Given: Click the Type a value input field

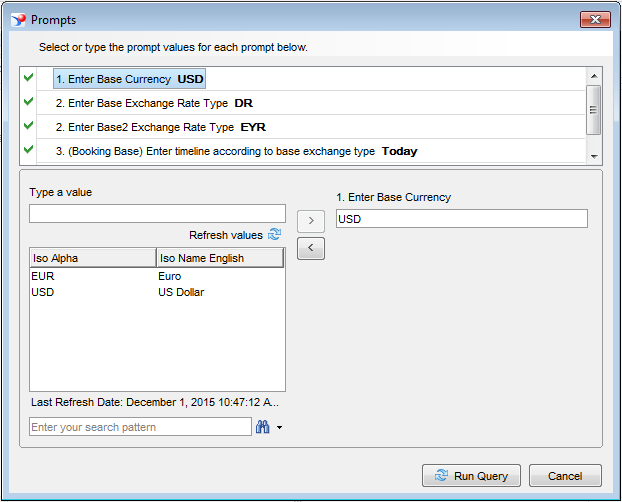Looking at the screenshot, I should coord(157,213).
